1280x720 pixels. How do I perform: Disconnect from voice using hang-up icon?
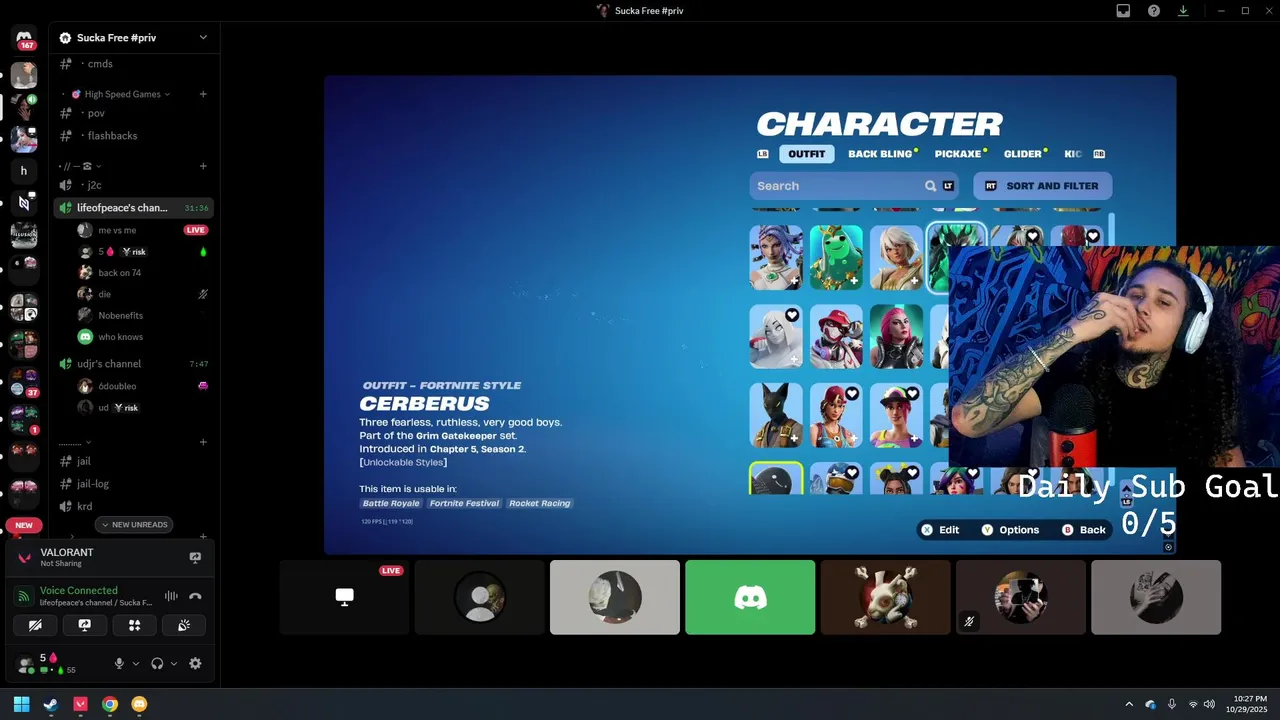point(195,596)
